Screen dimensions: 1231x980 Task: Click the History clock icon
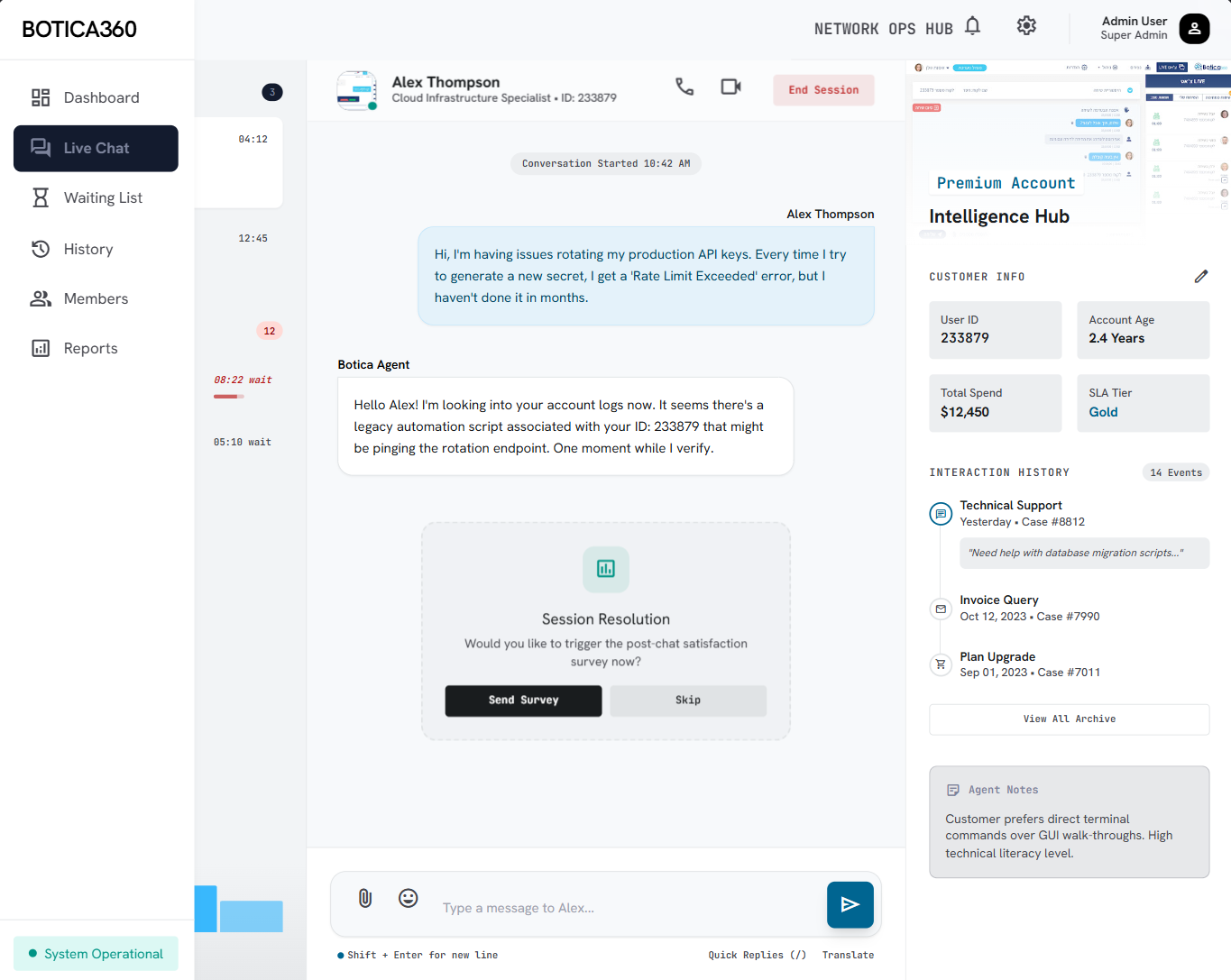pos(41,249)
